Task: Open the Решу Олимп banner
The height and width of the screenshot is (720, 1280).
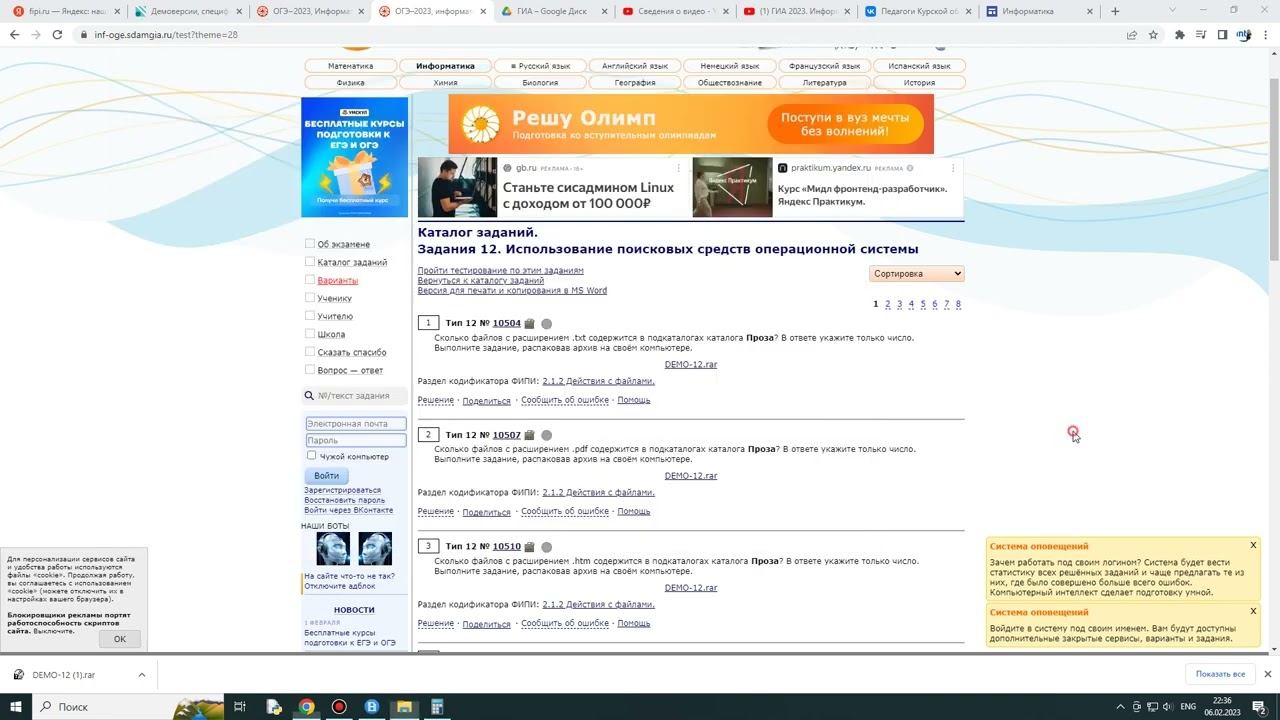Action: coord(691,124)
